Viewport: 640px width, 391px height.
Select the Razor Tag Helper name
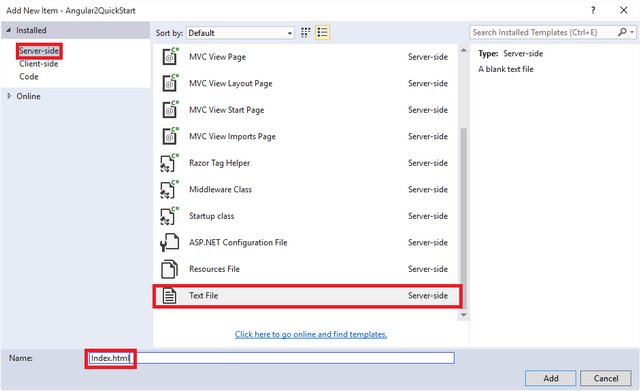[x=219, y=163]
